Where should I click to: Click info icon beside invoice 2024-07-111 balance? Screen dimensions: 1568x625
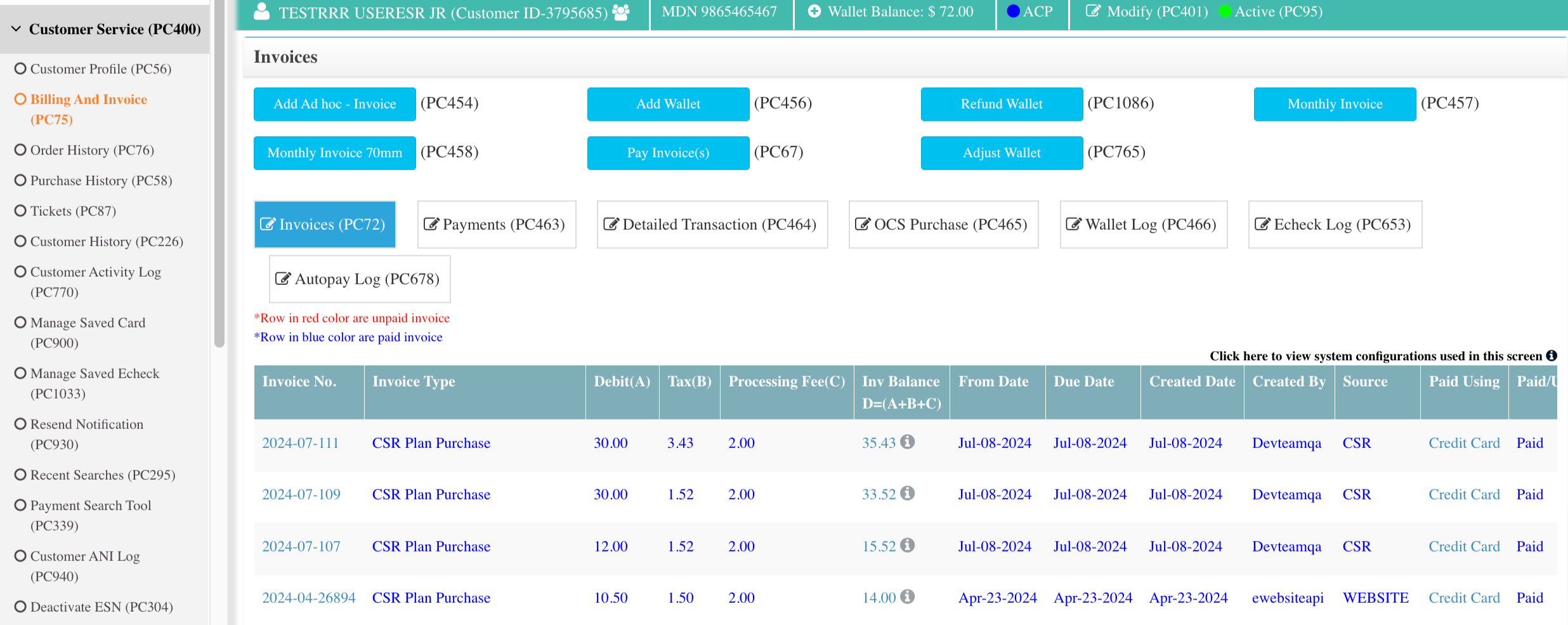(x=907, y=442)
